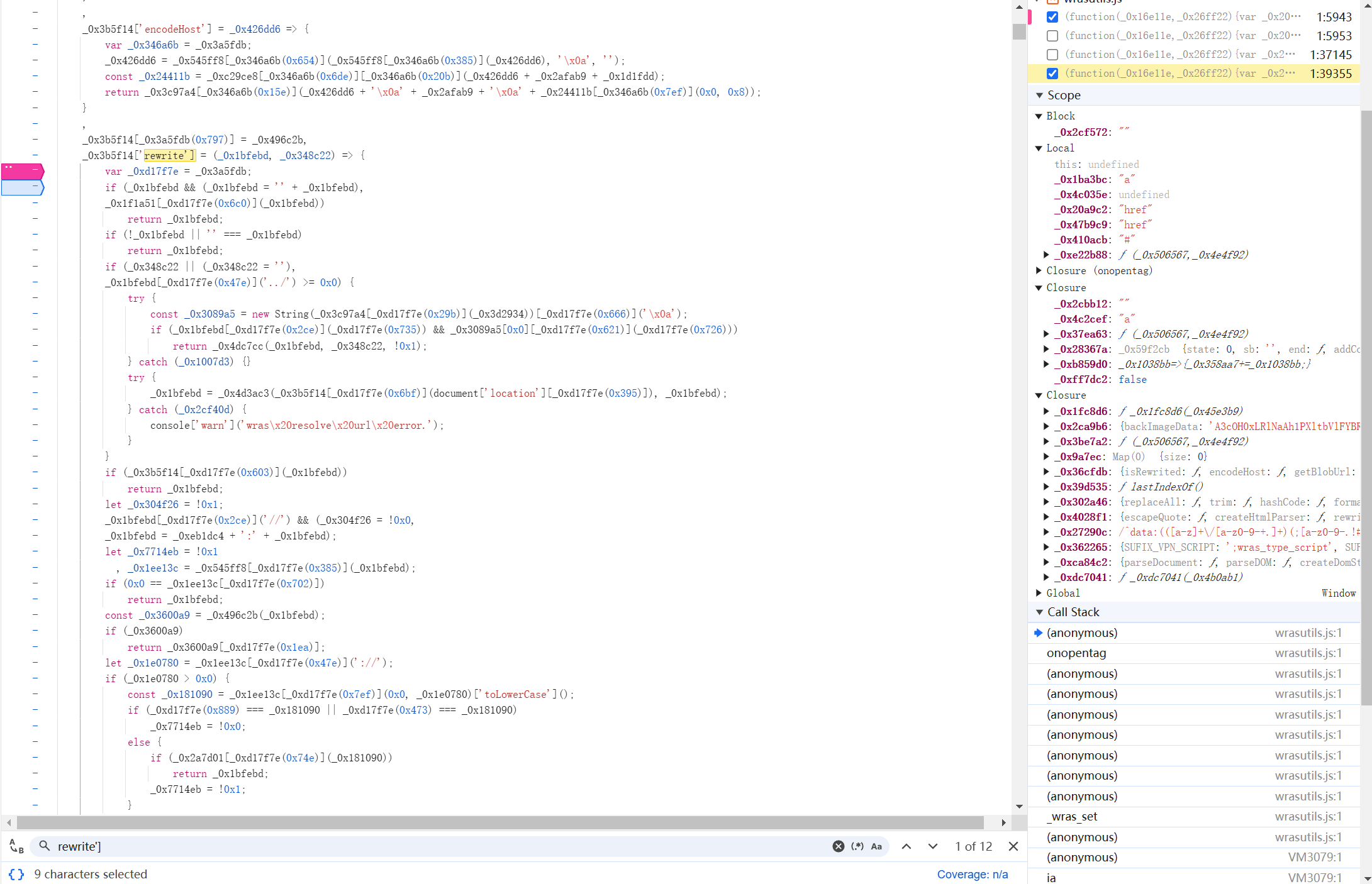Collapse the second Closure scope group
Image resolution: width=1372 pixels, height=884 pixels.
coord(1039,395)
